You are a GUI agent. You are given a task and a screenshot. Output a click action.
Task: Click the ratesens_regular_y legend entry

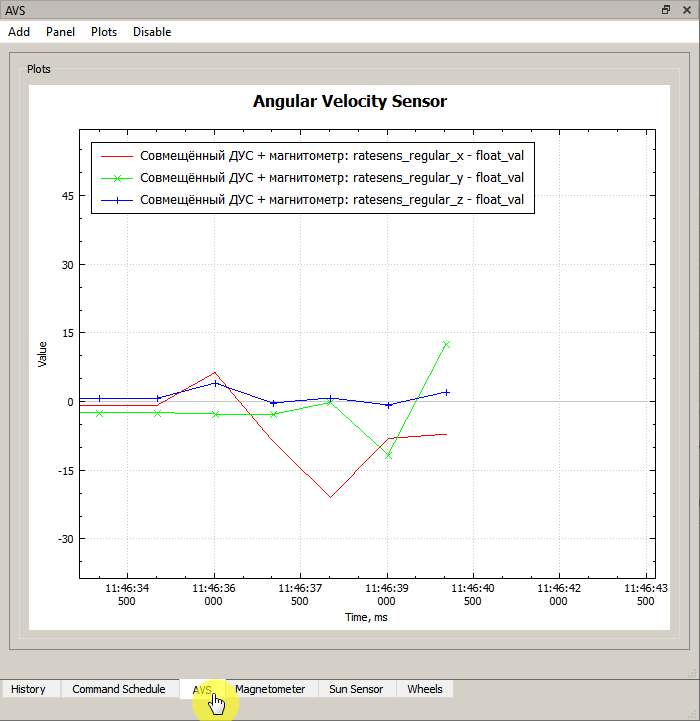point(332,178)
